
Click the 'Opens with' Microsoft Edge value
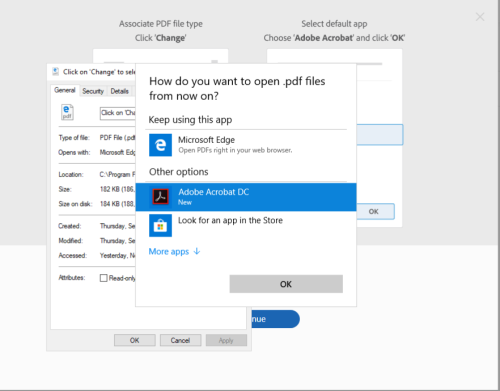pos(118,152)
